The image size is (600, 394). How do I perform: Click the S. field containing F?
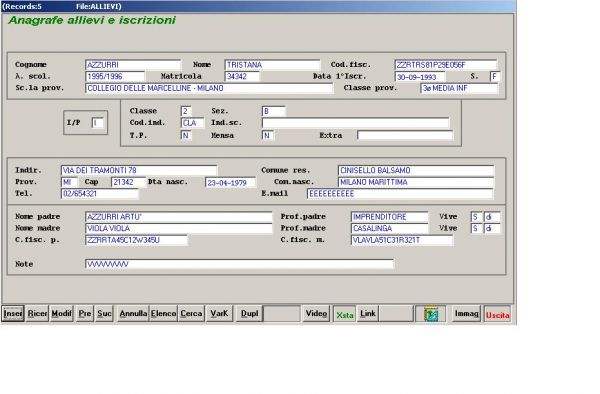pyautogui.click(x=495, y=77)
